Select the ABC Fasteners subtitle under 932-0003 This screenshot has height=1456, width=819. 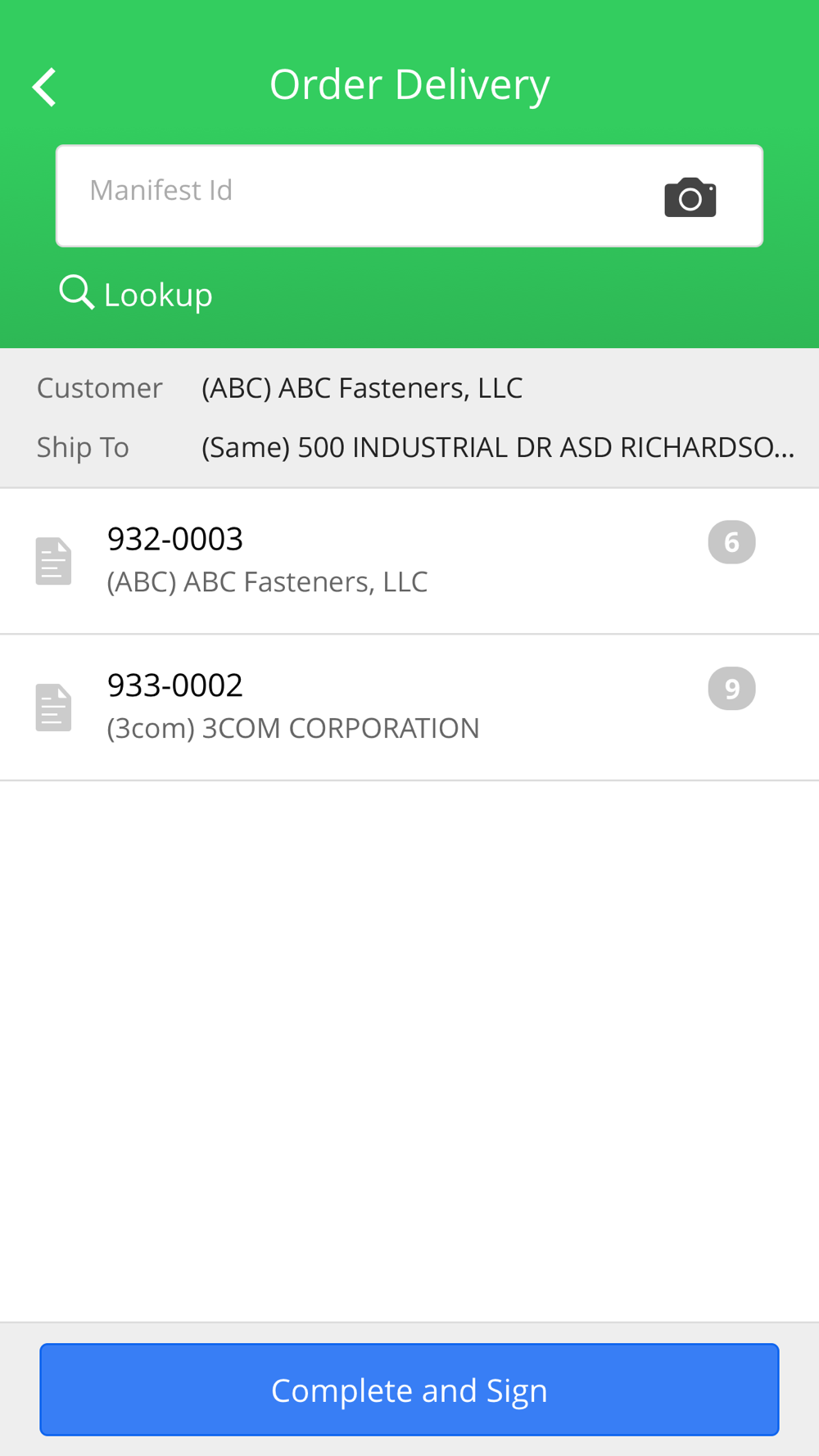coord(267,581)
